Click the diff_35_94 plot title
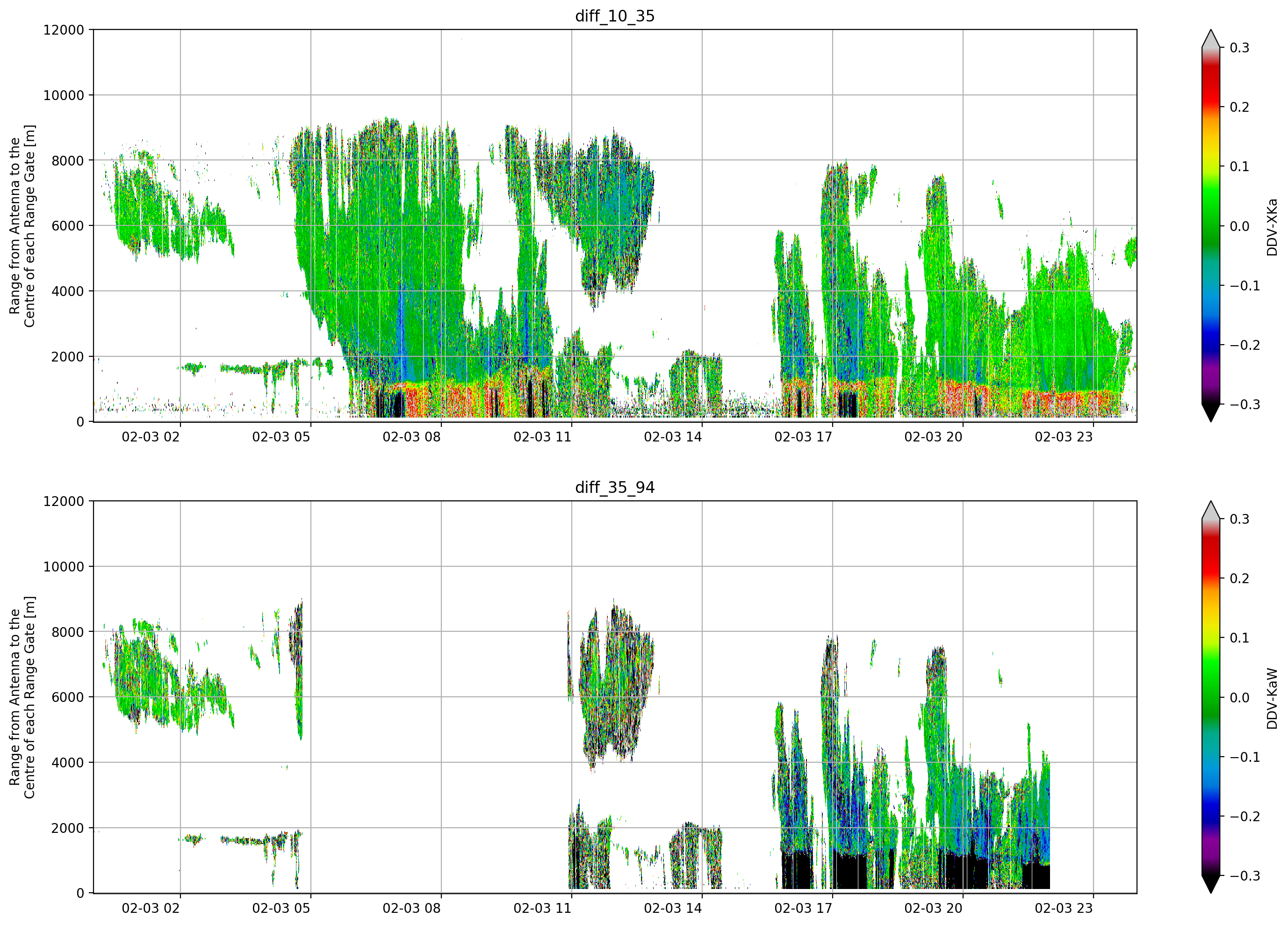Viewport: 1288px width, 925px height. (x=614, y=487)
